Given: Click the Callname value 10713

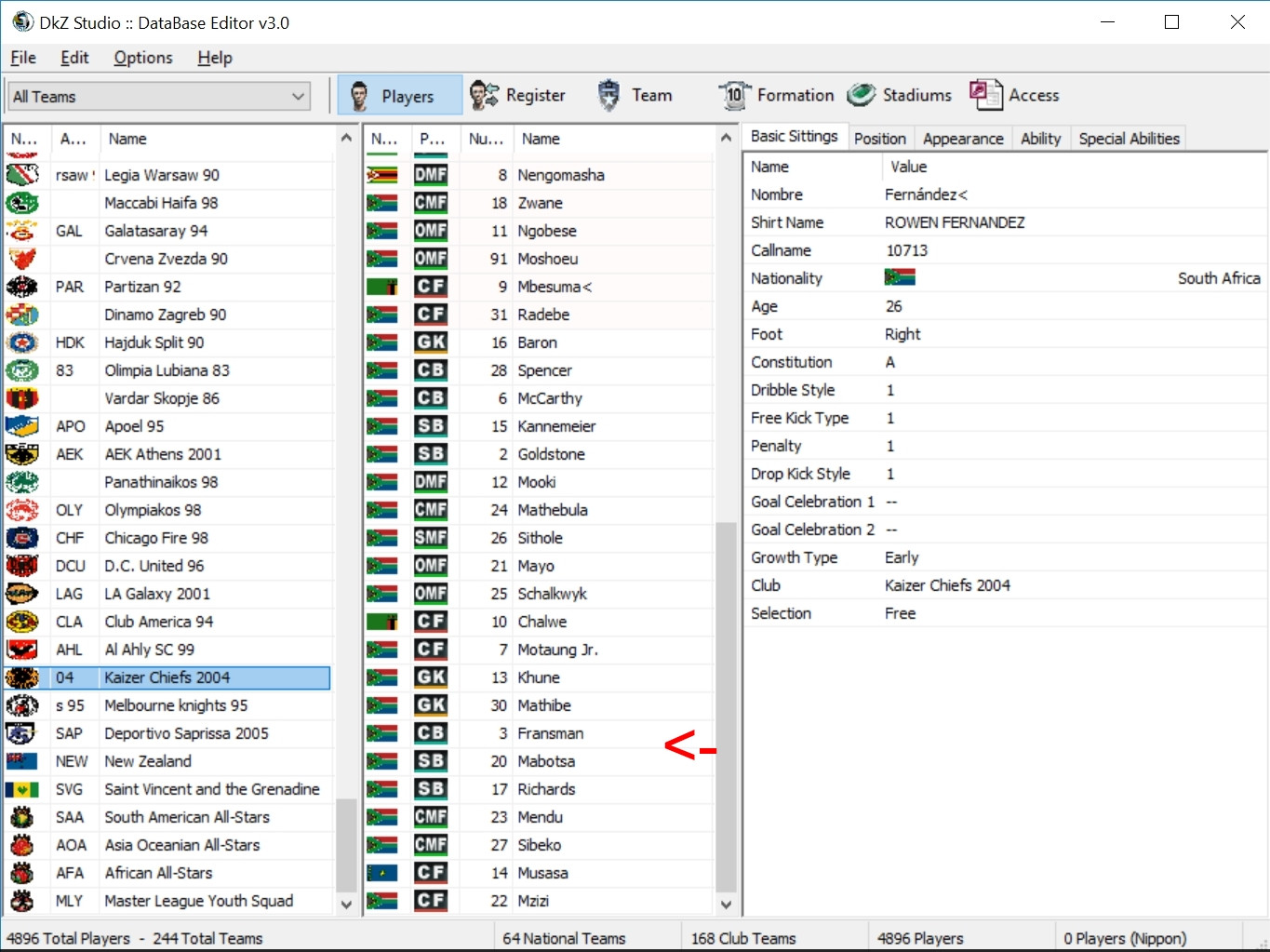Looking at the screenshot, I should coord(907,250).
